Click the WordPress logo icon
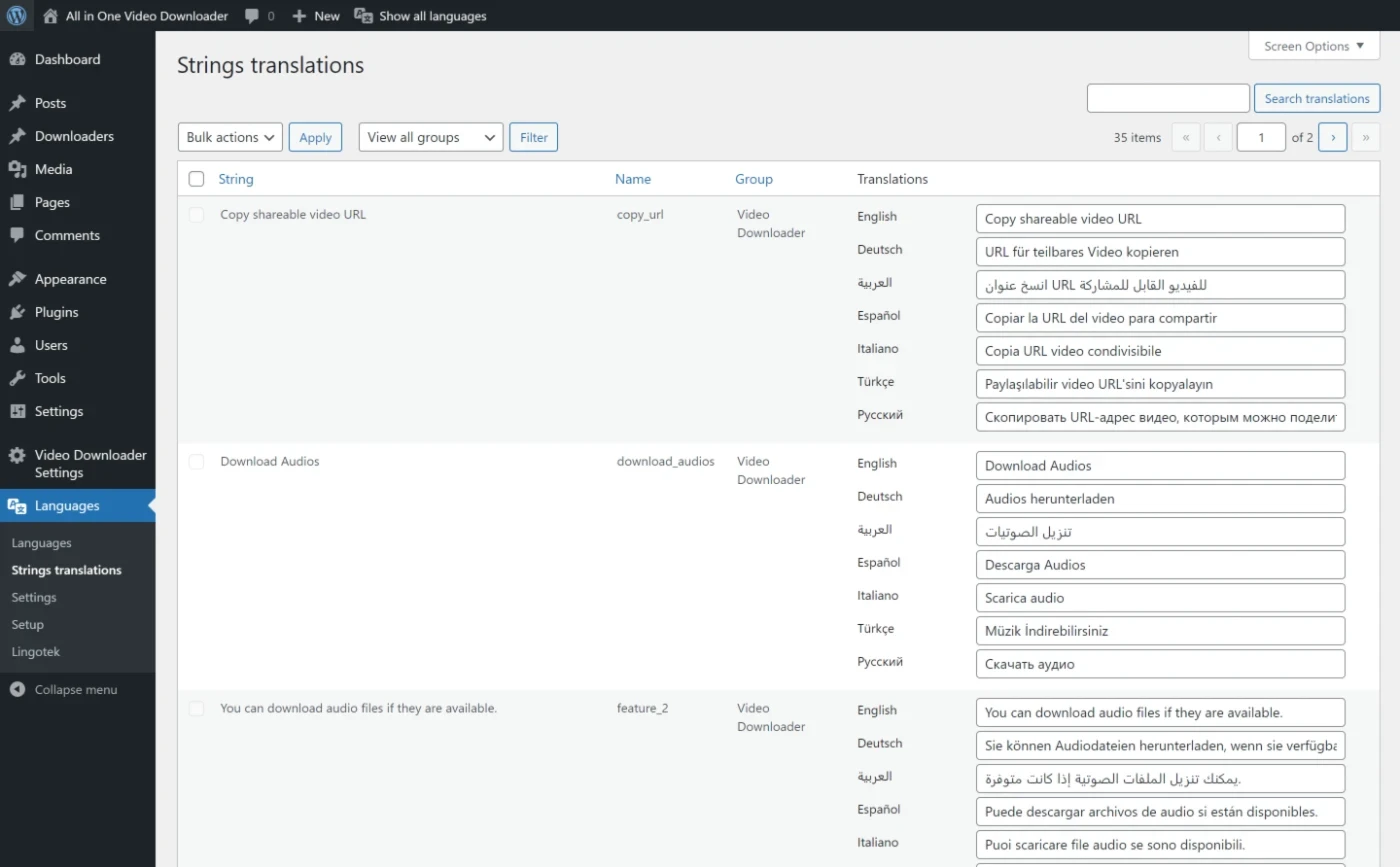This screenshot has height=867, width=1400. [x=16, y=15]
